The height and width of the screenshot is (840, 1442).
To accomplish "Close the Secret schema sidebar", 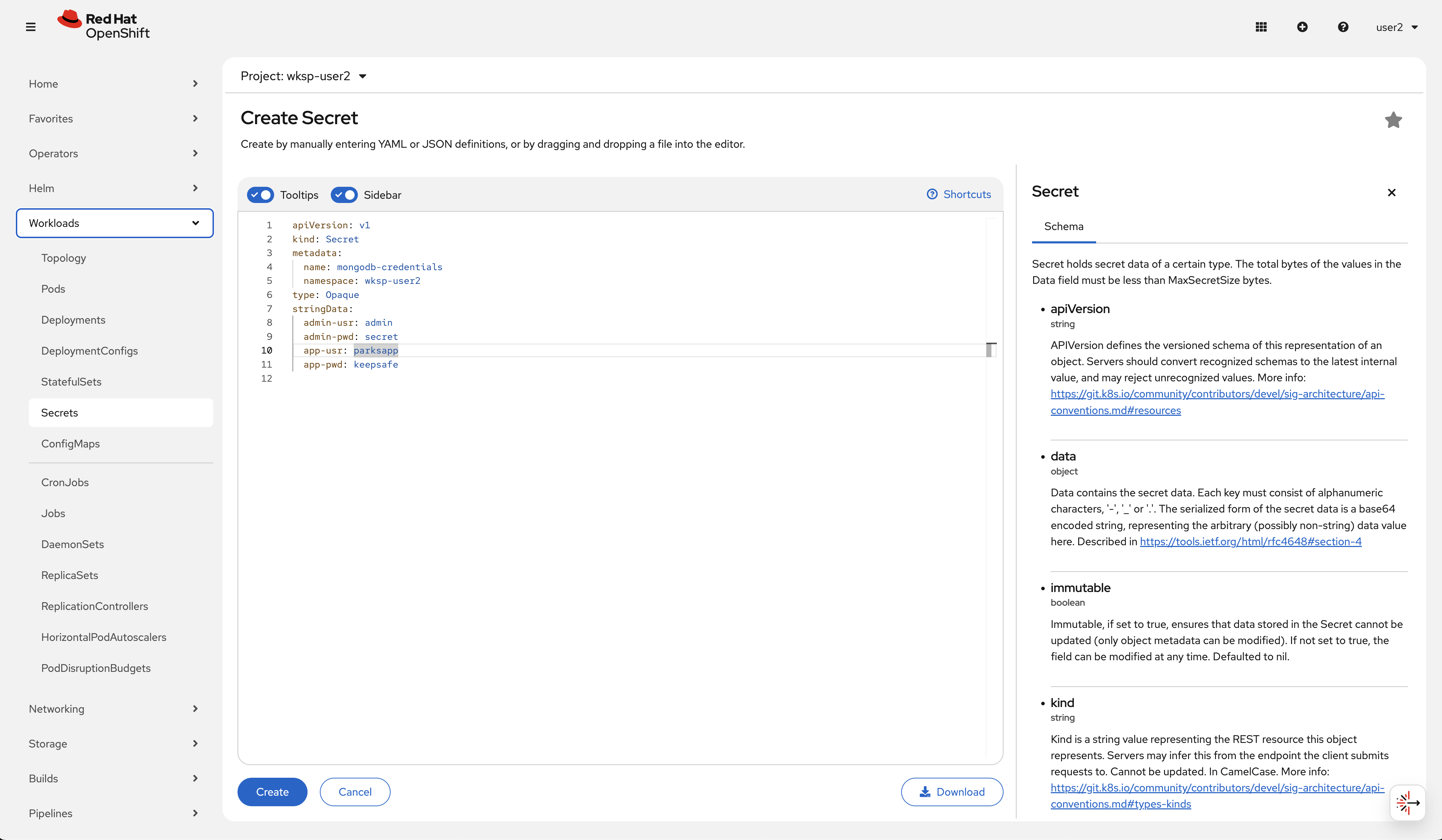I will pyautogui.click(x=1392, y=193).
